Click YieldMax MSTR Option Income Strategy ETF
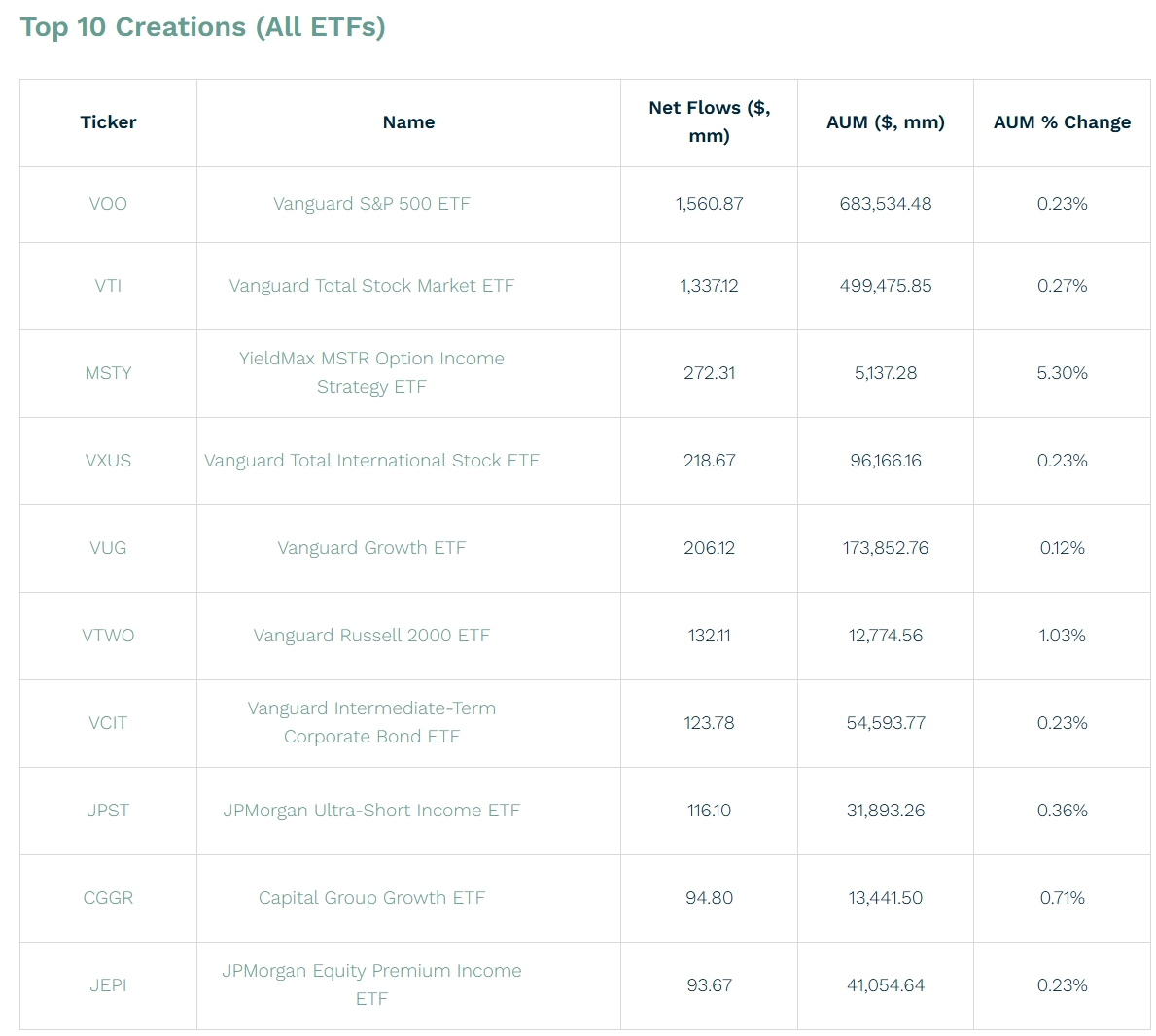 [371, 359]
